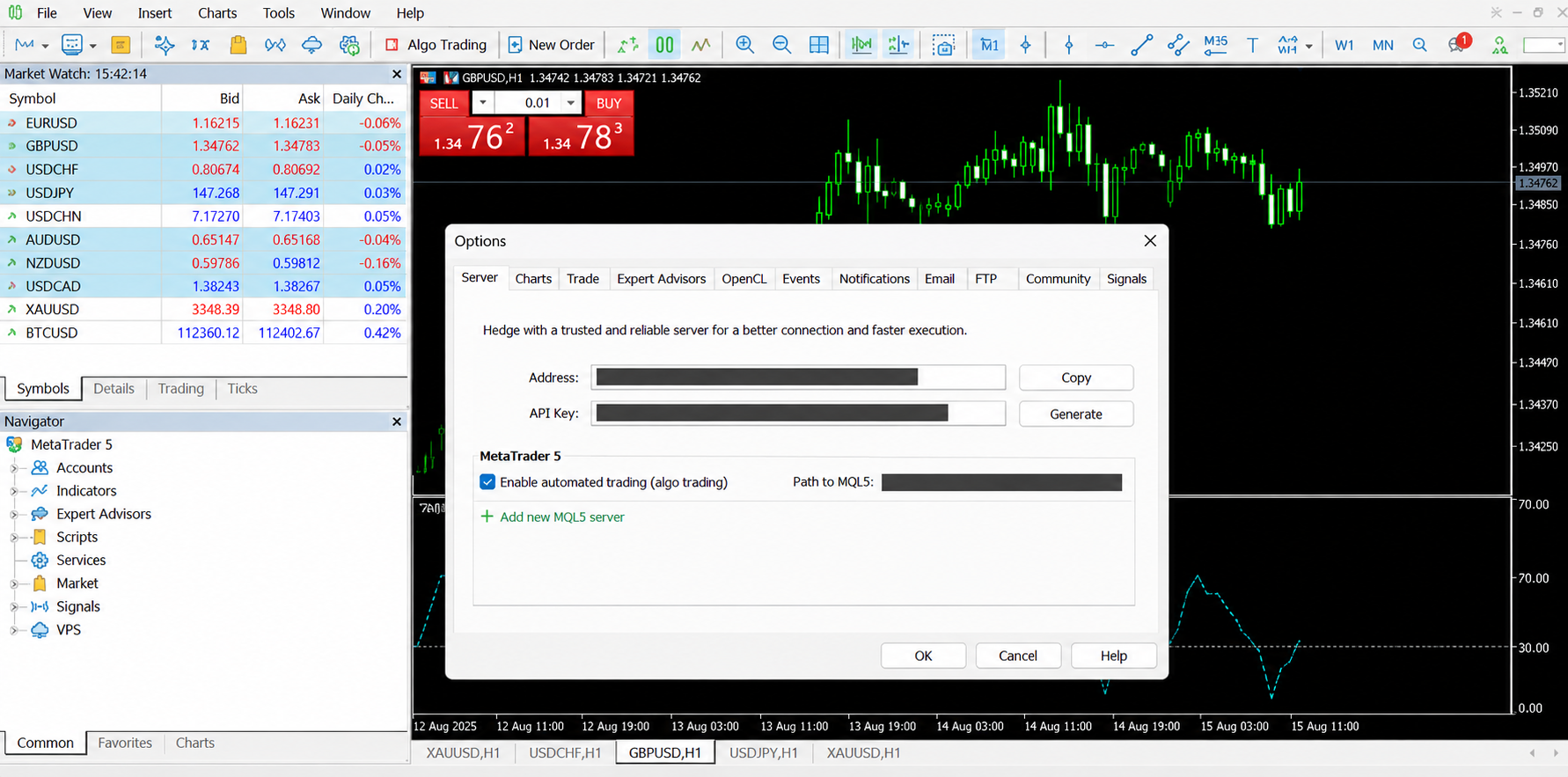
Task: Click the yellow Market Watch toolbar icon
Action: click(x=121, y=45)
